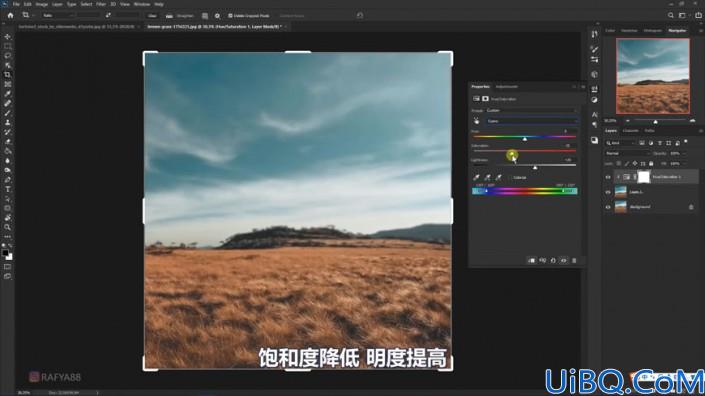Click the Paths tab in Layers panel
705x396 pixels.
pyautogui.click(x=650, y=131)
